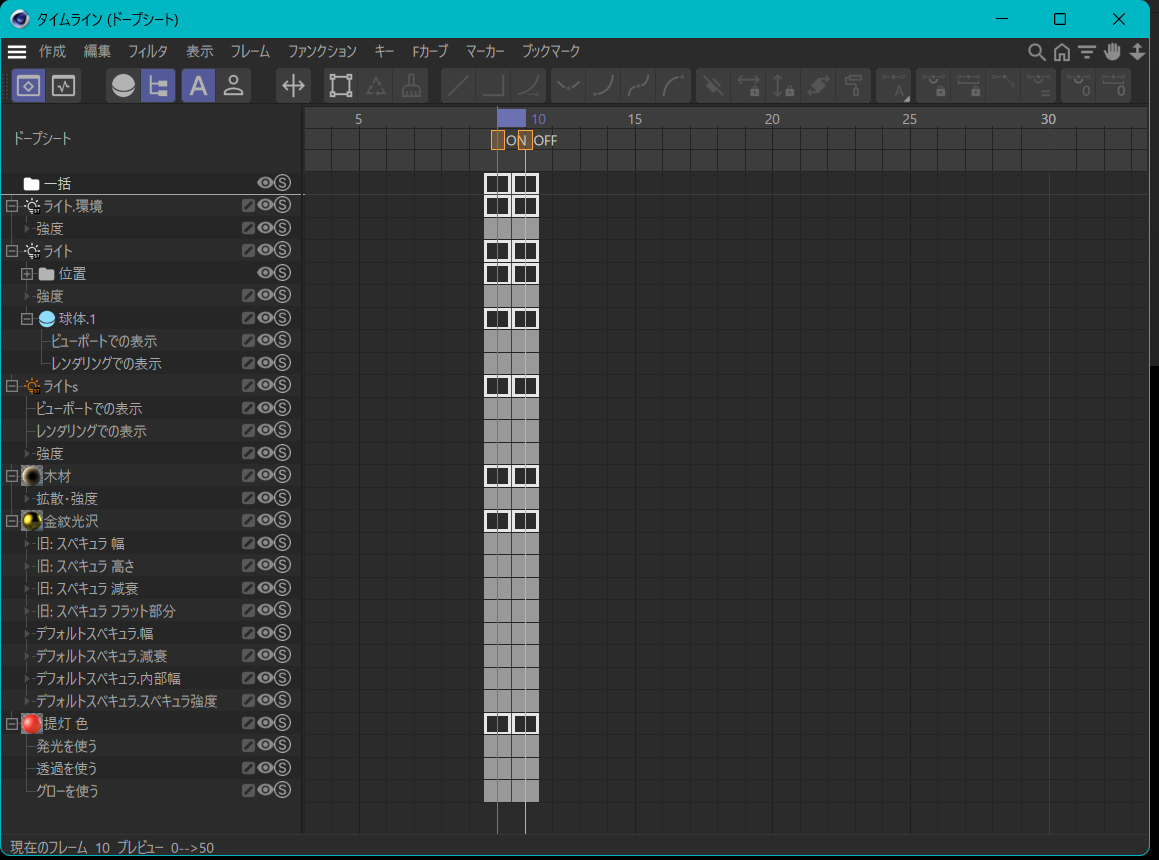Expand the 位置 folder in the tree
Image resolution: width=1159 pixels, height=860 pixels.
(x=28, y=274)
